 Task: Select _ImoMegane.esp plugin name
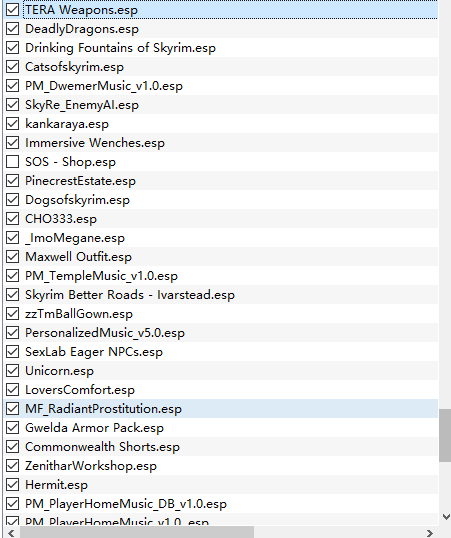75,238
